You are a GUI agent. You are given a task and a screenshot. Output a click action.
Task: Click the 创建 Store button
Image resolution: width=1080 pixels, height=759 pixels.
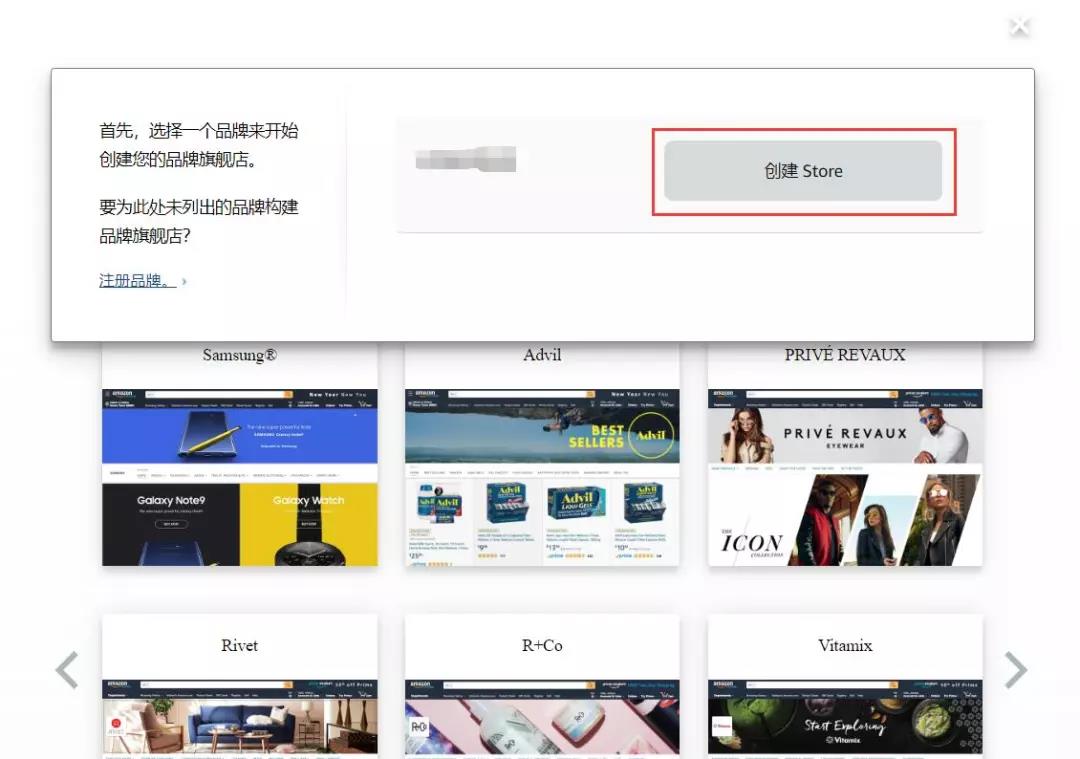coord(803,171)
